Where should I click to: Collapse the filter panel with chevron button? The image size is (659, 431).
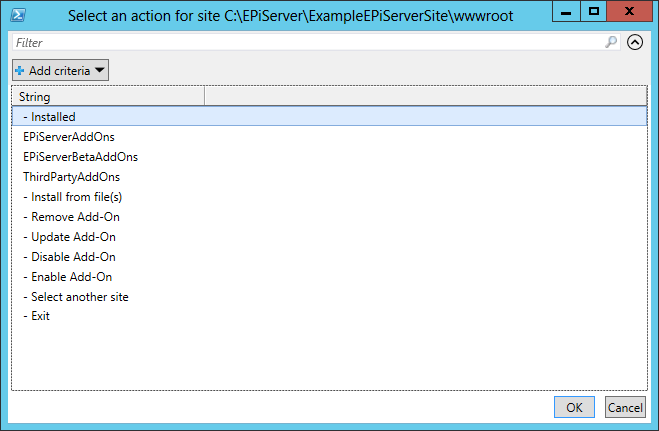[x=634, y=43]
